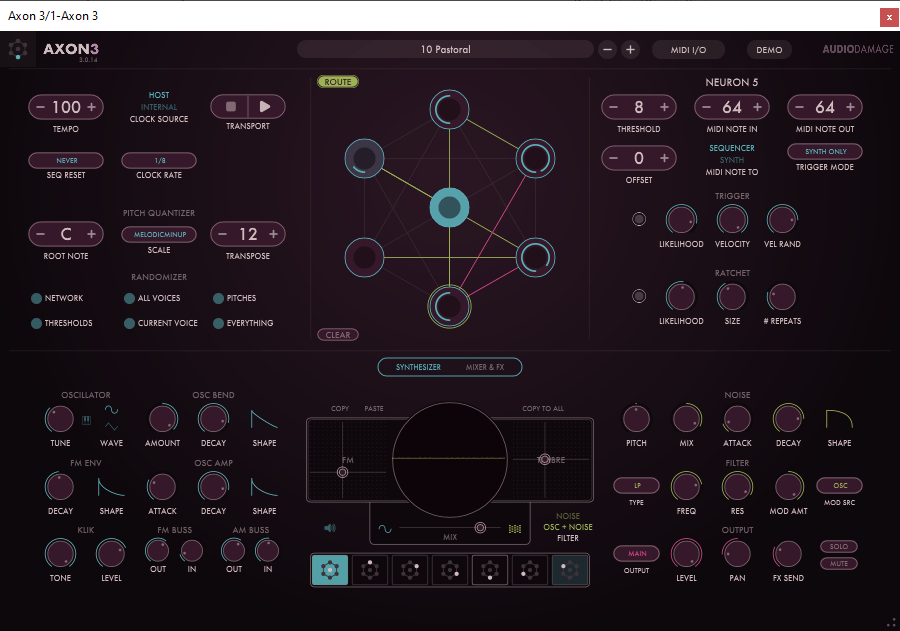The height and width of the screenshot is (631, 900).
Task: Click the audition speaker icon
Action: pos(329,527)
